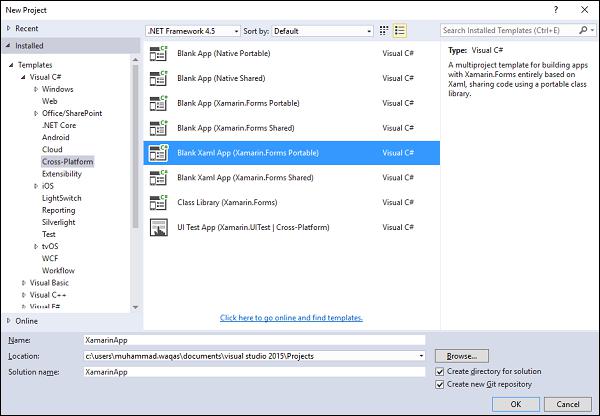
Task: Select the Test template category
Action: (49, 234)
